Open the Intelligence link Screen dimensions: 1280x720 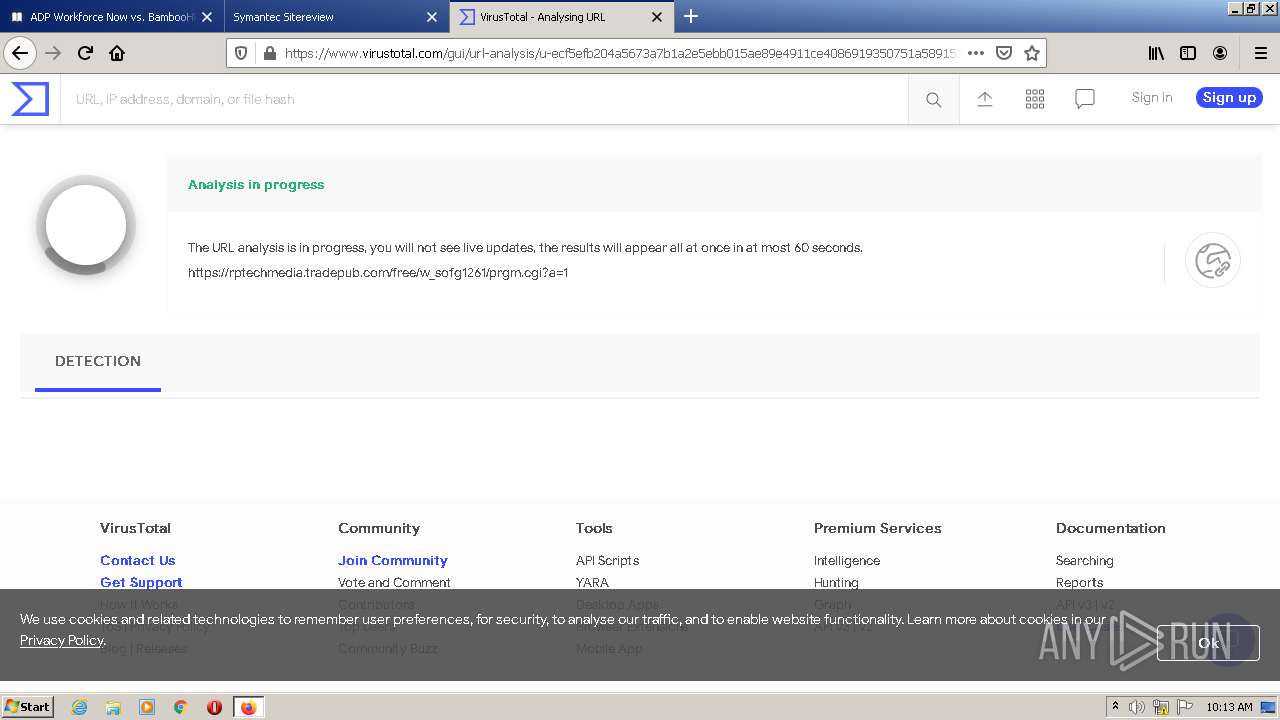click(x=847, y=561)
